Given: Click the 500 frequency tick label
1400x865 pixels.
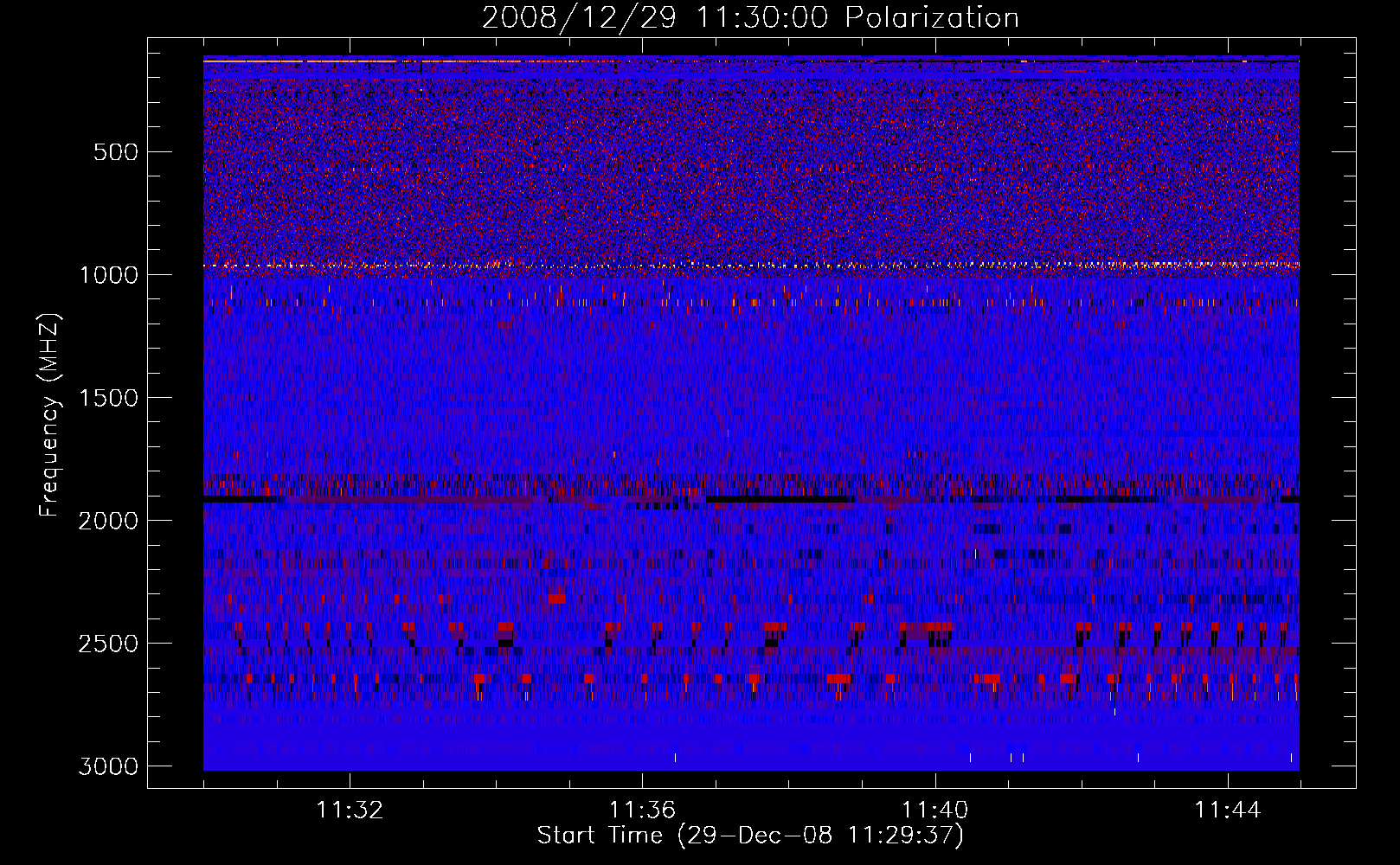Looking at the screenshot, I should point(115,152).
